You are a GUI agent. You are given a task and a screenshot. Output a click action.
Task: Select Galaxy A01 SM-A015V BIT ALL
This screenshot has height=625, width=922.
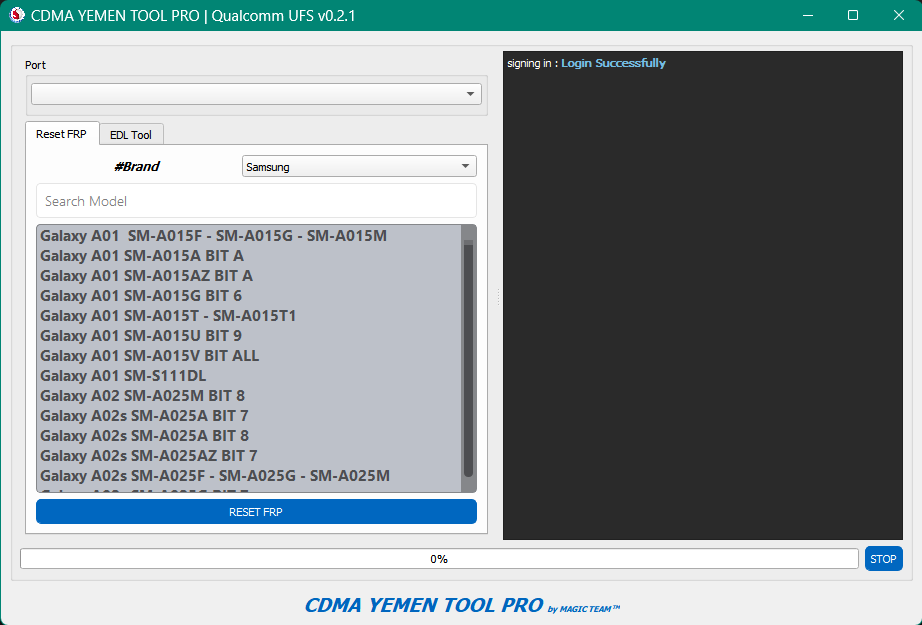(x=148, y=355)
